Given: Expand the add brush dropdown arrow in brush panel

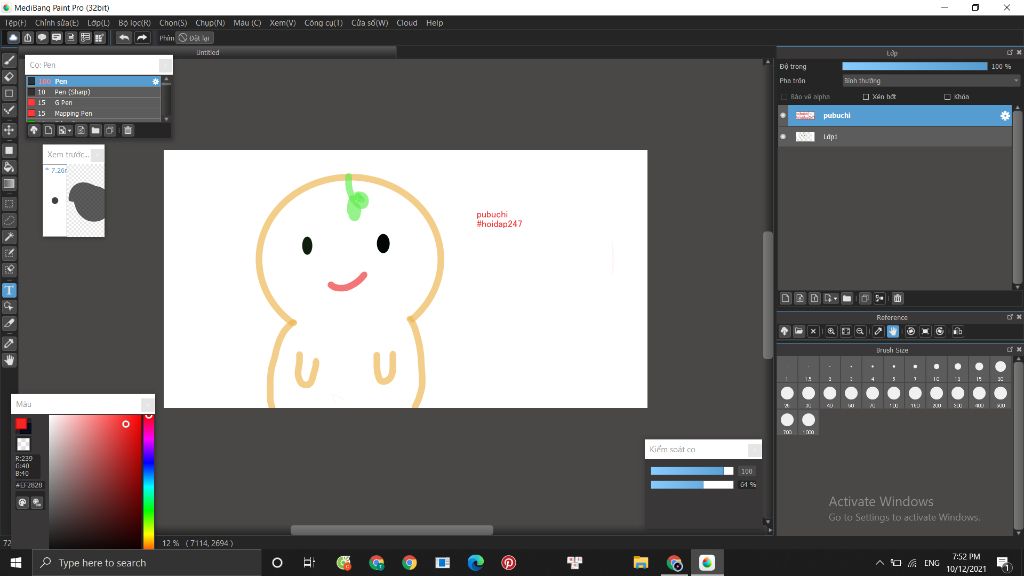Looking at the screenshot, I should pos(71,130).
